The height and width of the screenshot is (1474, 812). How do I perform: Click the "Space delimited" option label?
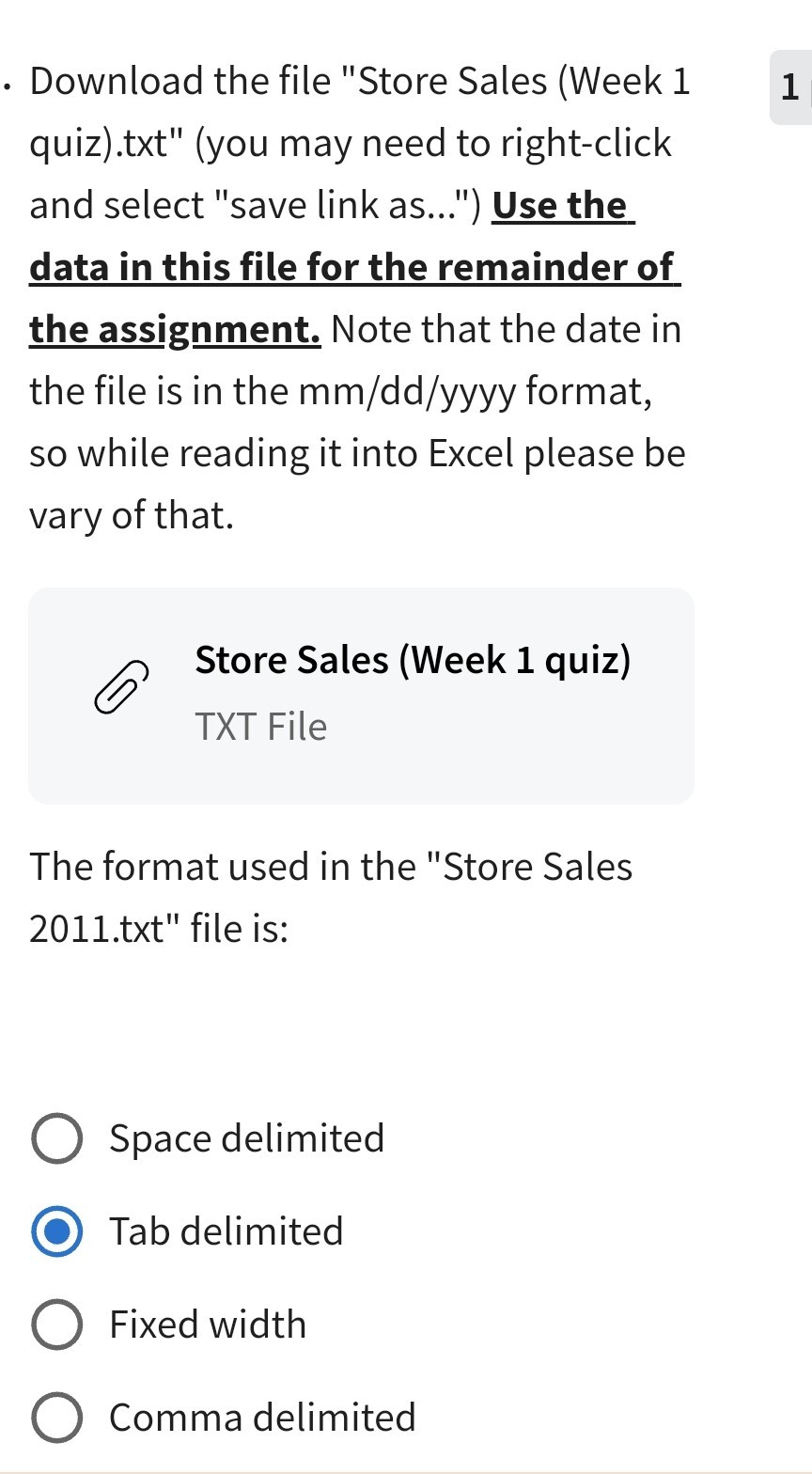coord(247,1138)
